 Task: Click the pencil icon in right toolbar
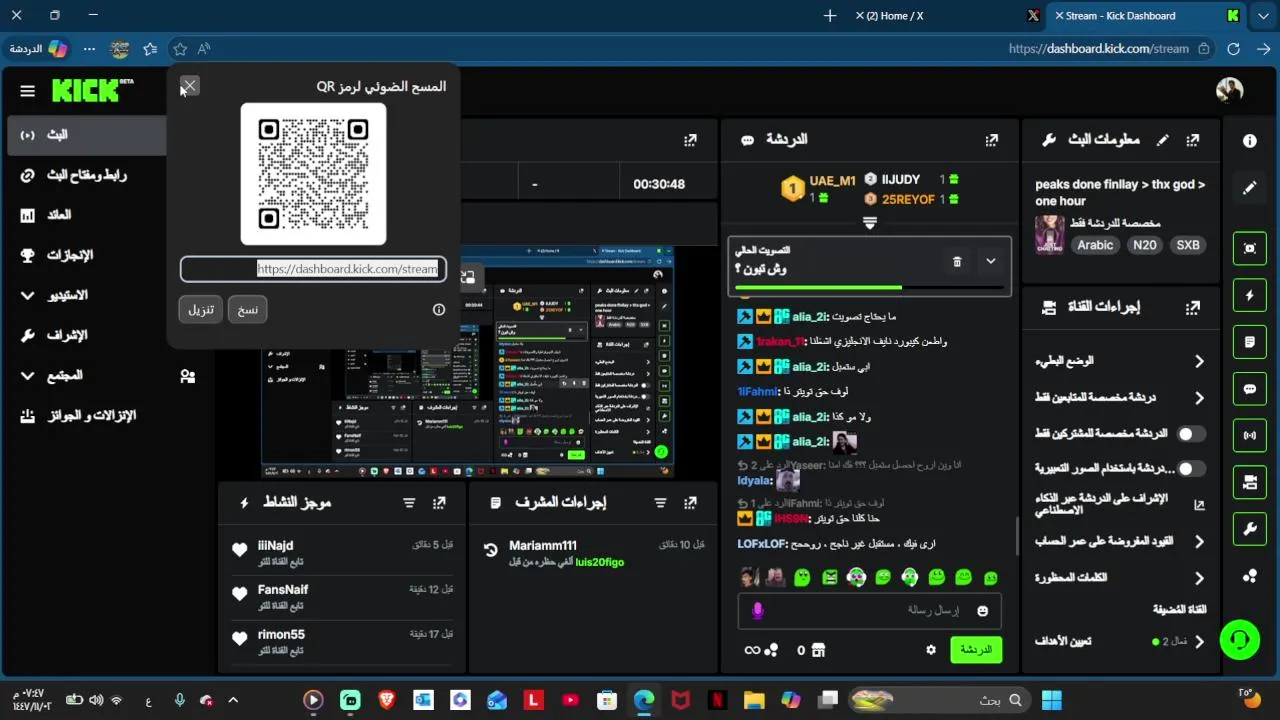tap(1250, 187)
